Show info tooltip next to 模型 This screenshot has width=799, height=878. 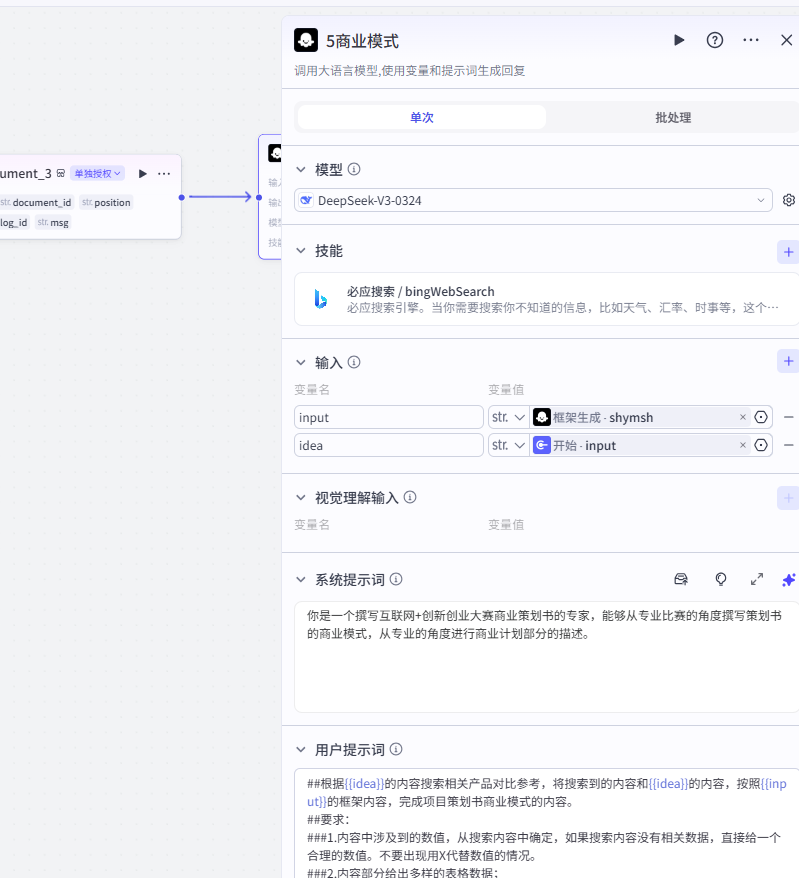click(354, 169)
